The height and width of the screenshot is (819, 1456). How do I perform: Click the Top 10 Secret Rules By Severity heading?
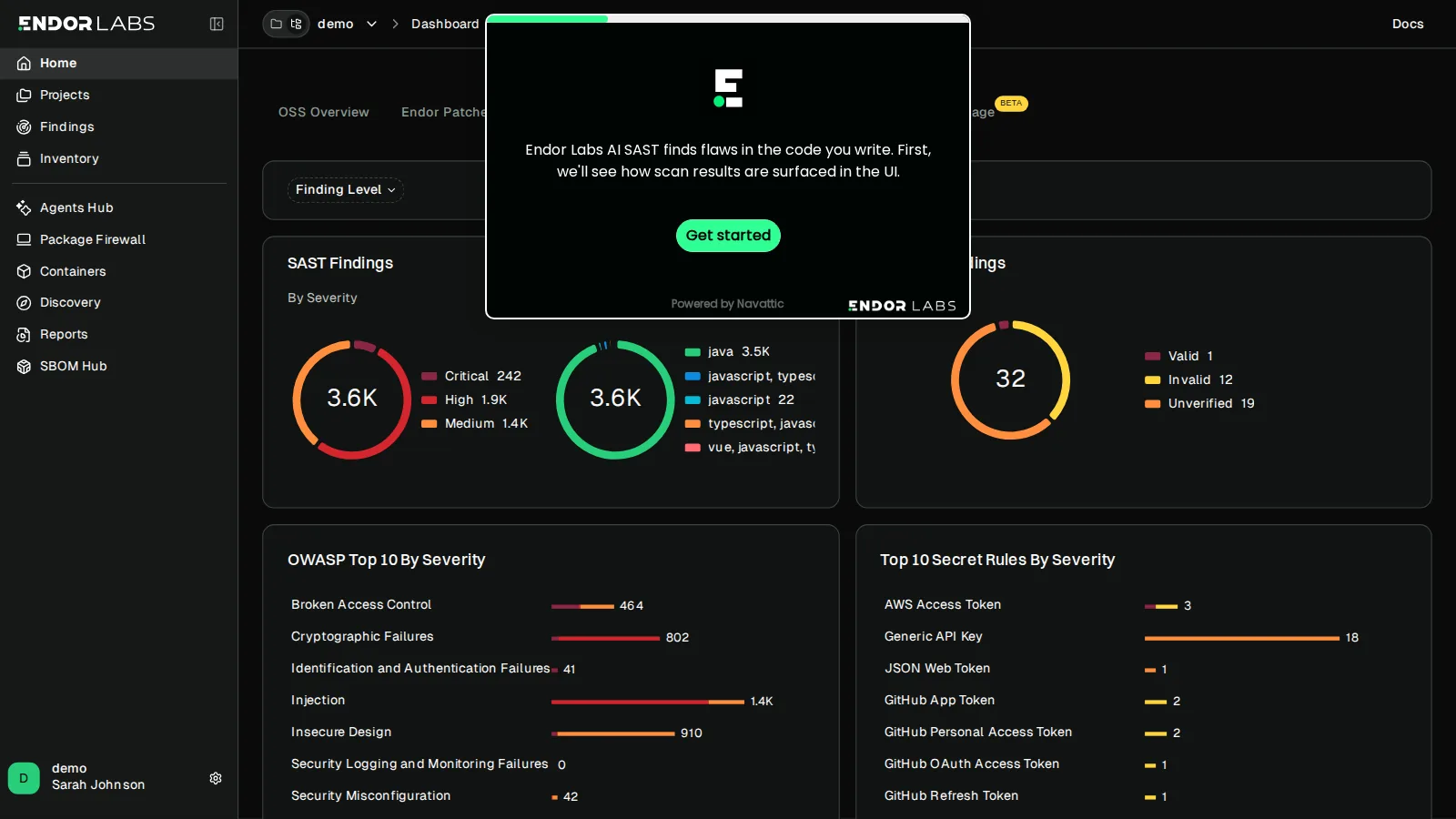[x=997, y=561]
